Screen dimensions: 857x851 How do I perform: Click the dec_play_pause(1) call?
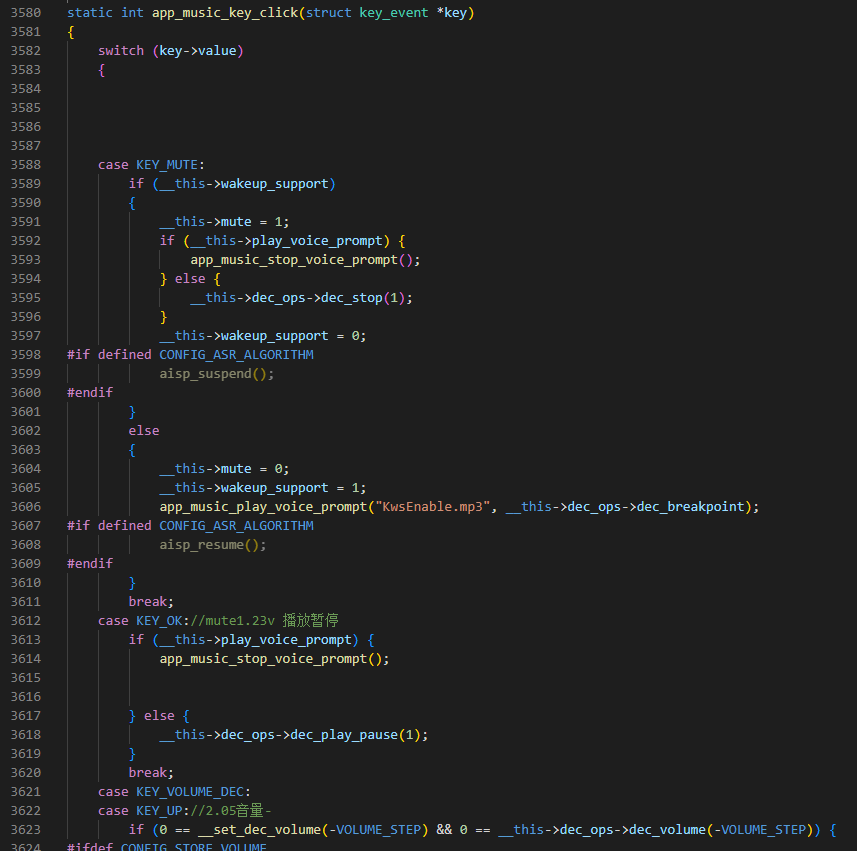355,735
